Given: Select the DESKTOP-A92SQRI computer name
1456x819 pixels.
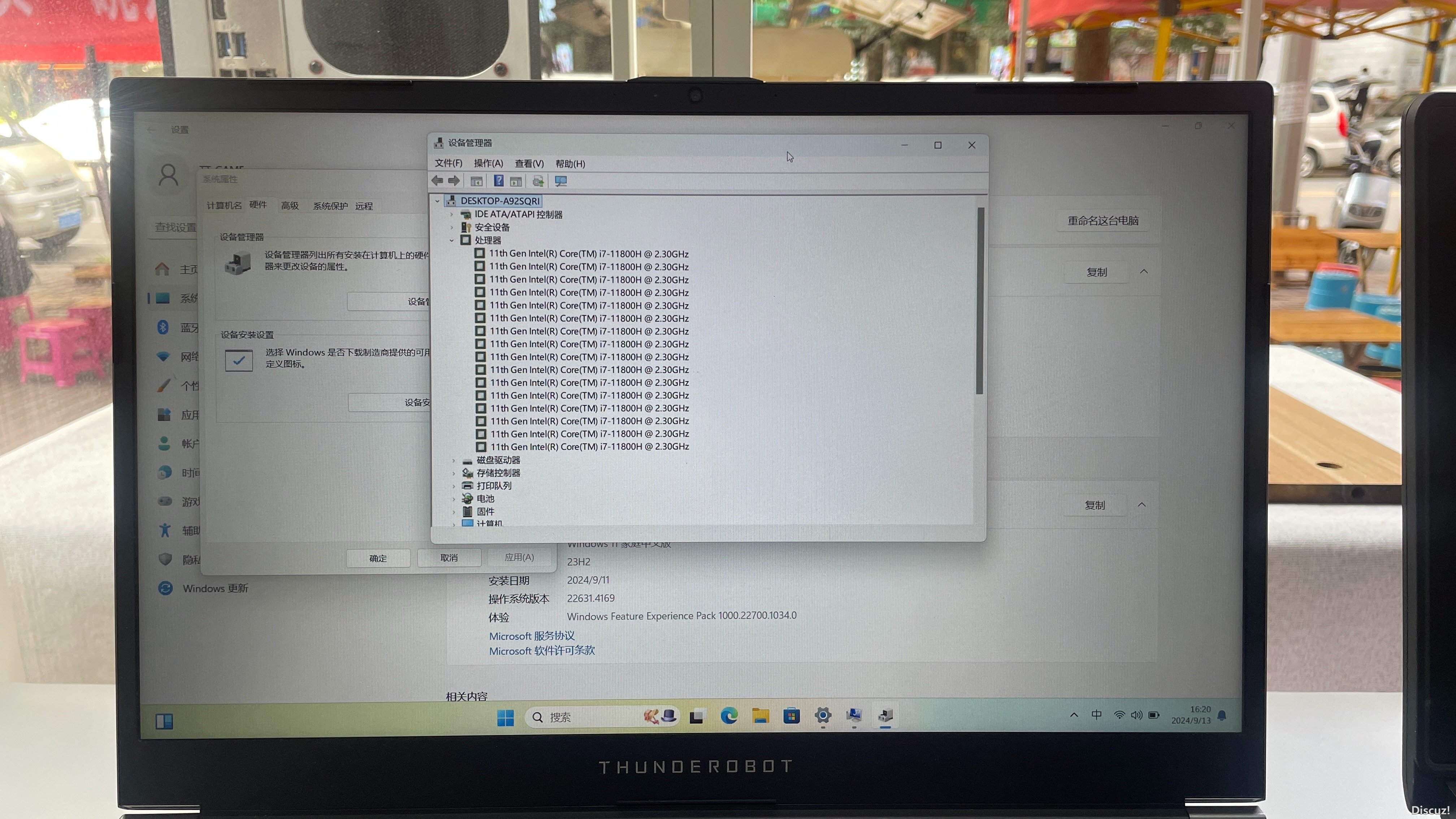Looking at the screenshot, I should (x=500, y=201).
